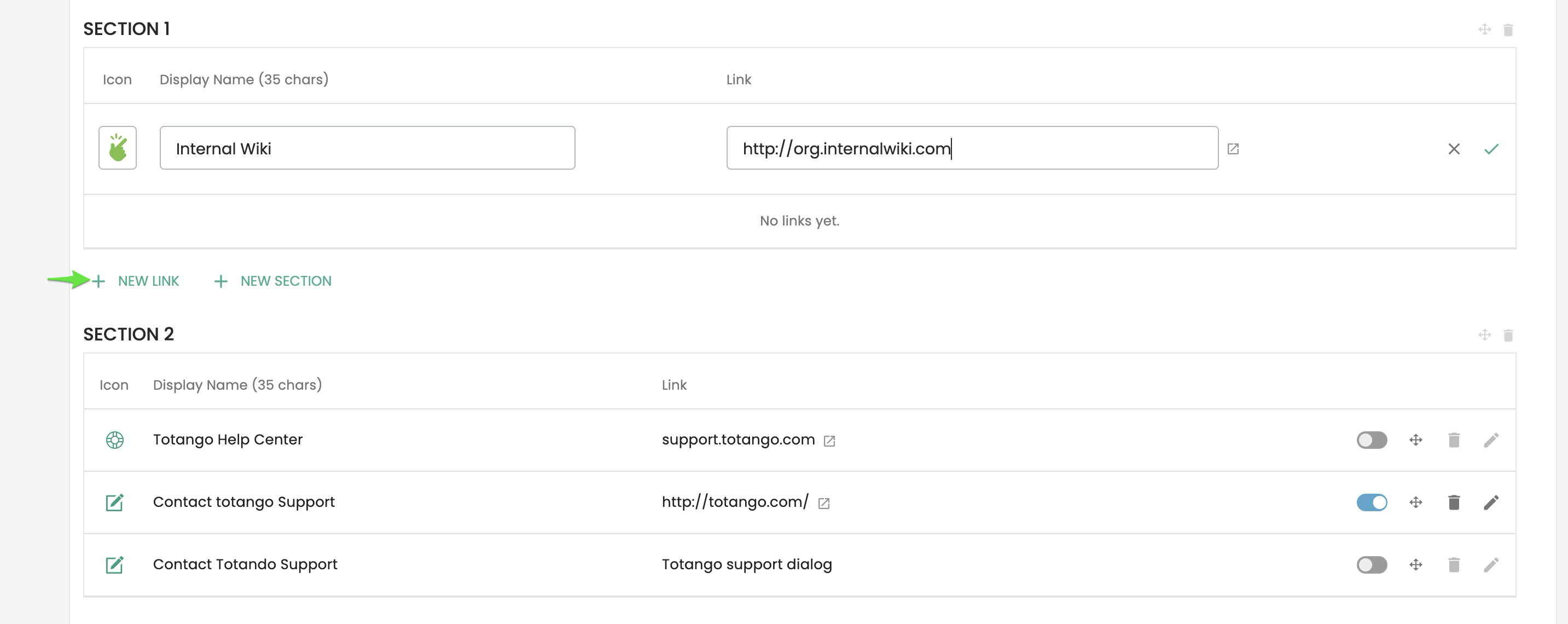Open the icon picker for Internal Wiki
This screenshot has width=1568, height=624.
pos(118,148)
